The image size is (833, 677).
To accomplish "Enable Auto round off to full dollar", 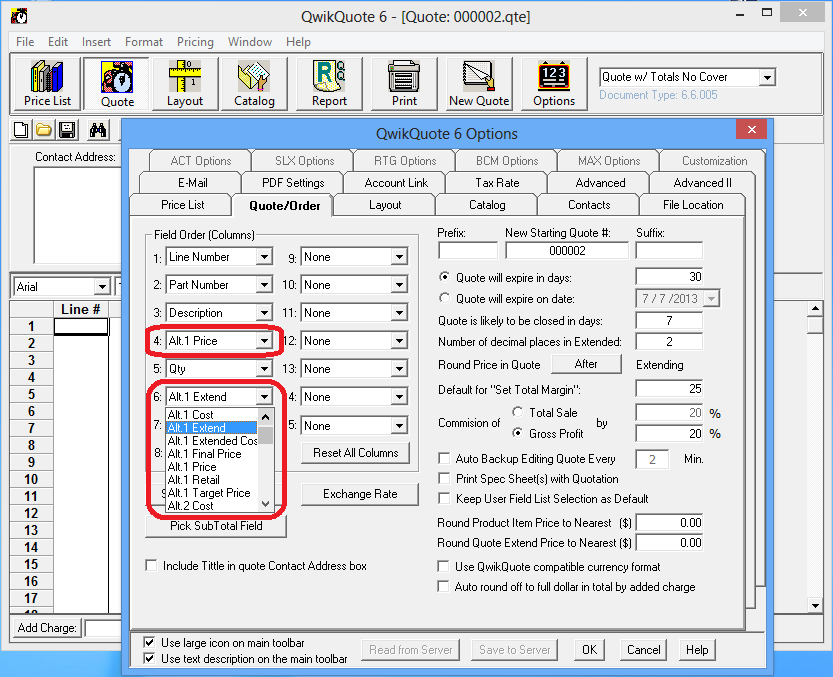I will (x=443, y=587).
